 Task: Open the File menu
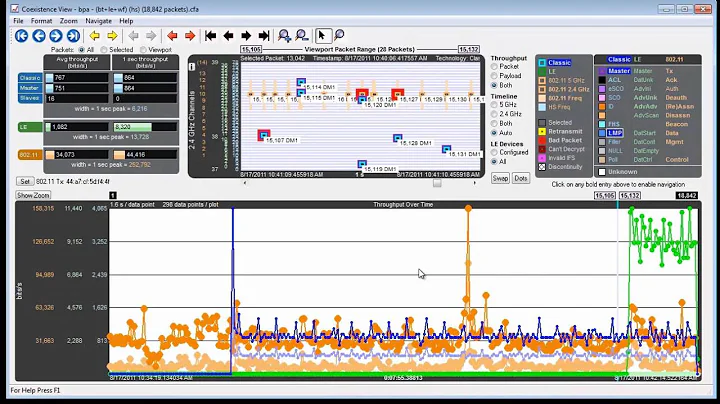click(18, 21)
